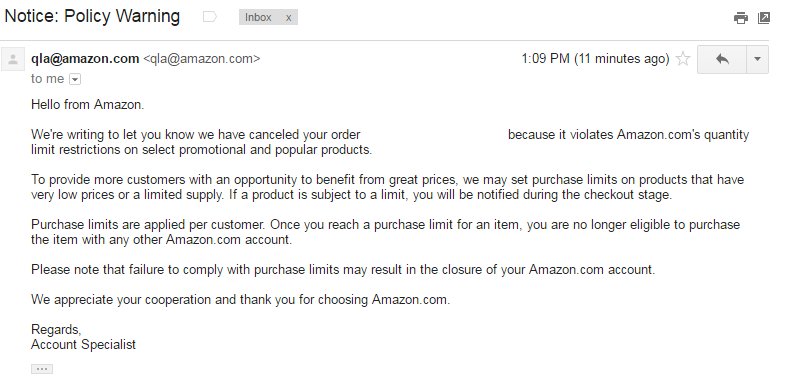The height and width of the screenshot is (379, 785).
Task: Remove the Inbox label with its x
Action: point(288,18)
